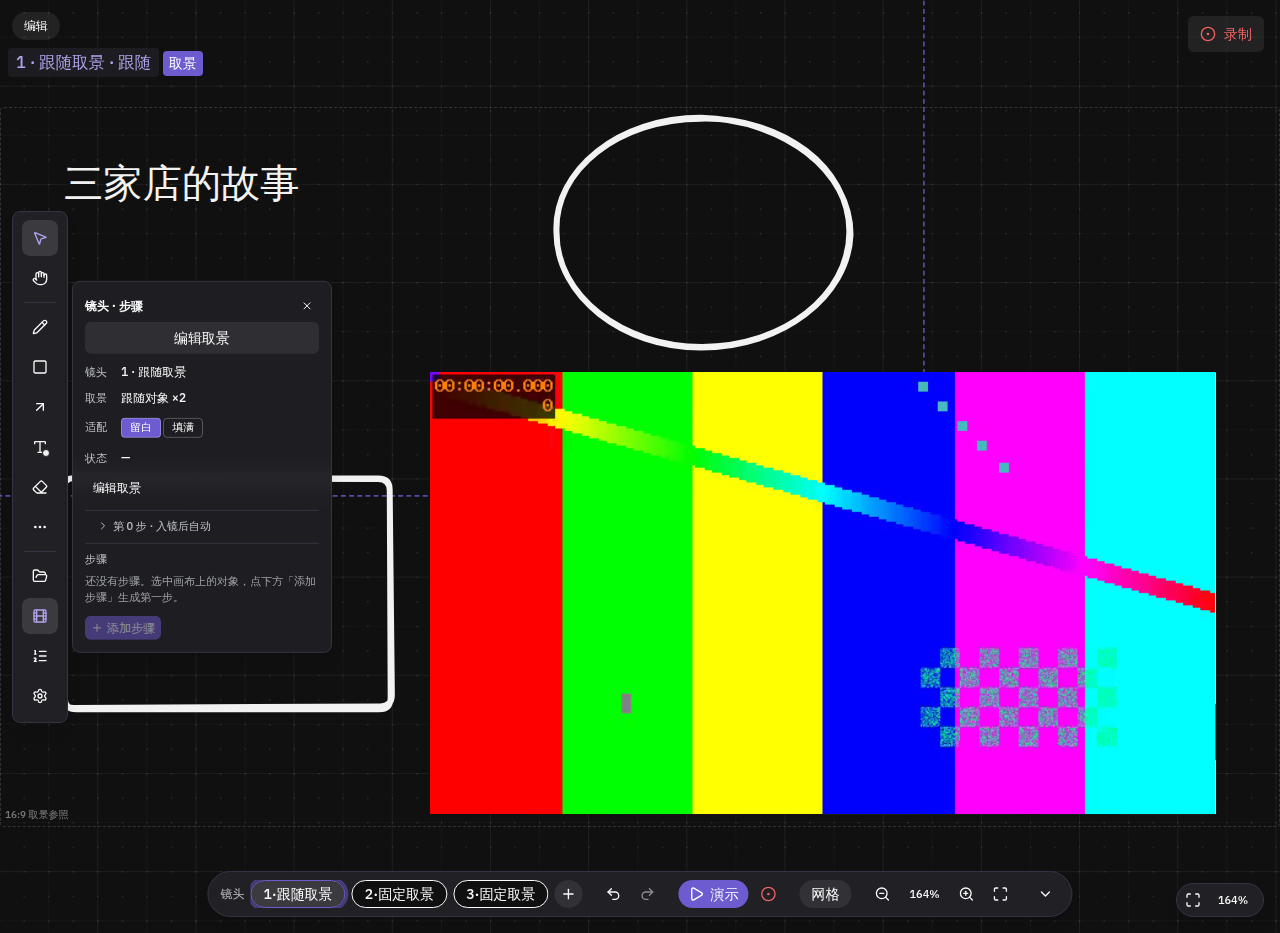Image resolution: width=1280 pixels, height=933 pixels.
Task: Pick the pencil drawing tool
Action: [x=40, y=327]
